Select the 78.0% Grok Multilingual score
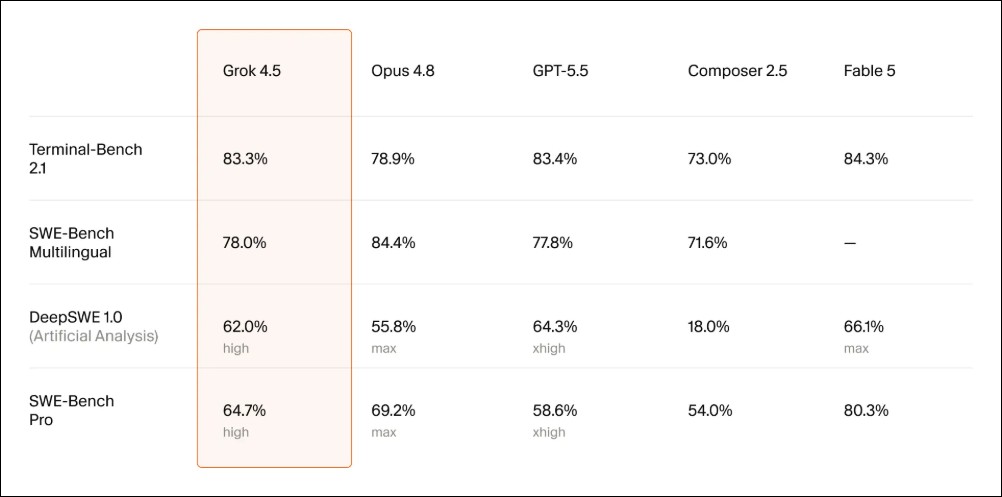This screenshot has height=497, width=1002. (x=245, y=243)
